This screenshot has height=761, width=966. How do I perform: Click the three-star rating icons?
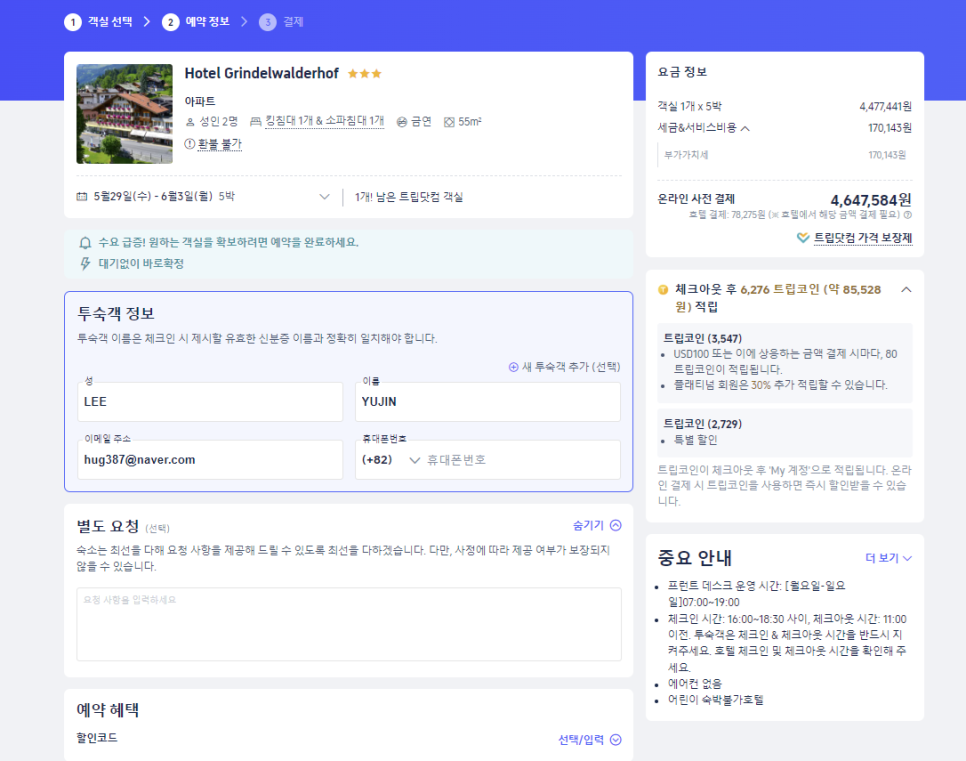(365, 74)
